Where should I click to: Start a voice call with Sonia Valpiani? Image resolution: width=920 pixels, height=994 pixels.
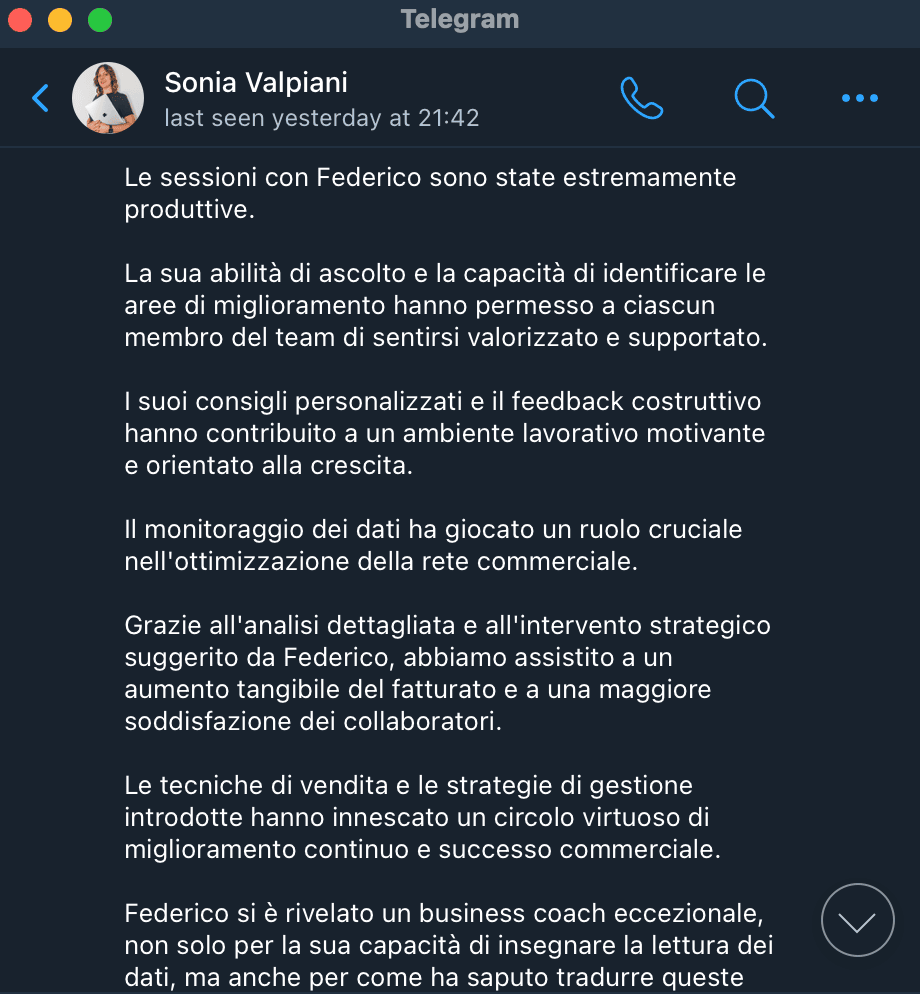tap(641, 98)
